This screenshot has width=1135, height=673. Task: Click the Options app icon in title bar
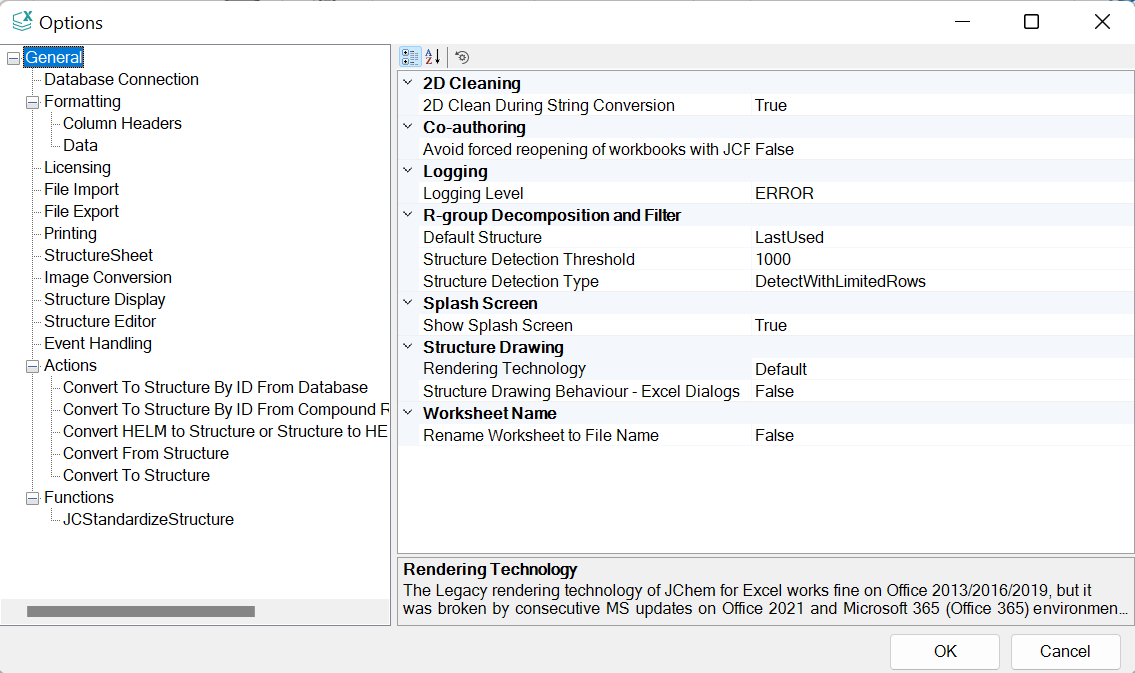pos(22,22)
